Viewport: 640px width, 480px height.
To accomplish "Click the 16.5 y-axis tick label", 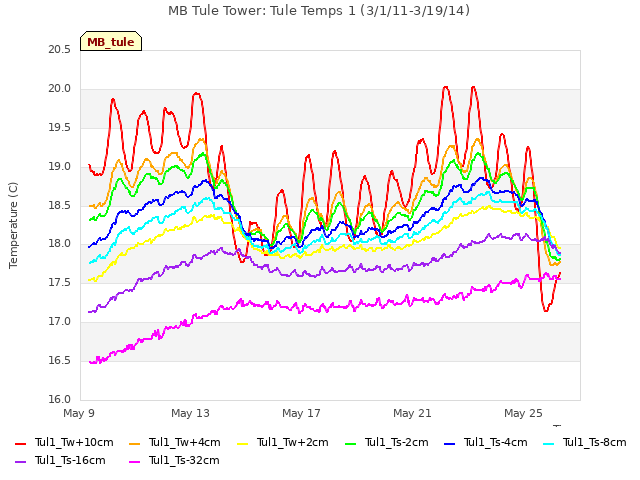I will (60, 361).
